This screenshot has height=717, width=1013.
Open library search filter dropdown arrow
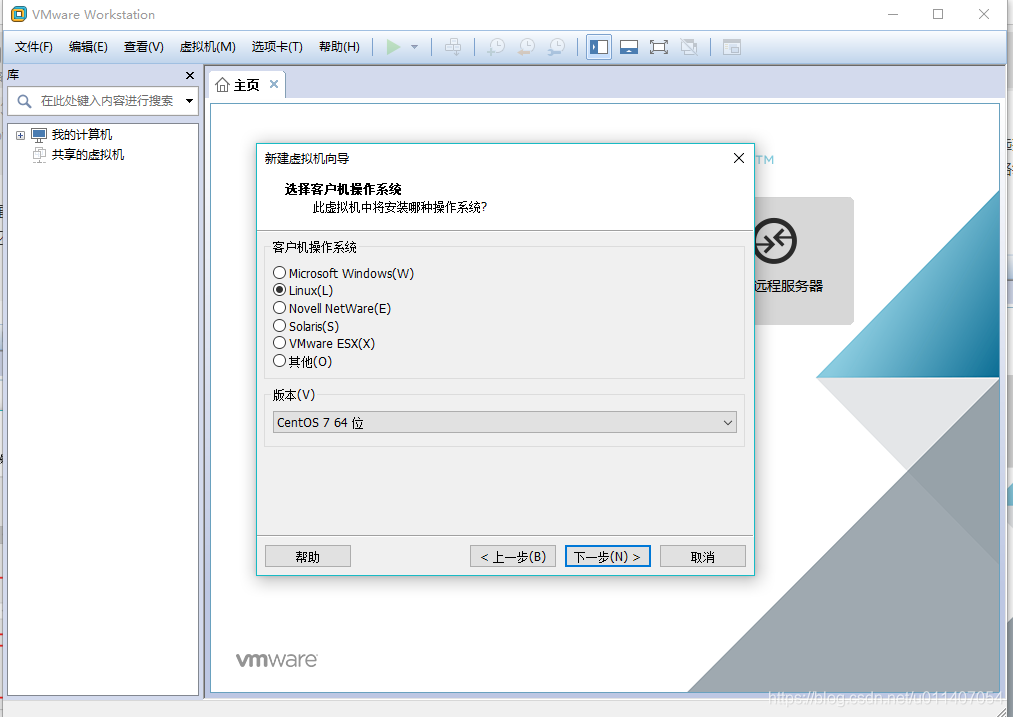[x=189, y=101]
